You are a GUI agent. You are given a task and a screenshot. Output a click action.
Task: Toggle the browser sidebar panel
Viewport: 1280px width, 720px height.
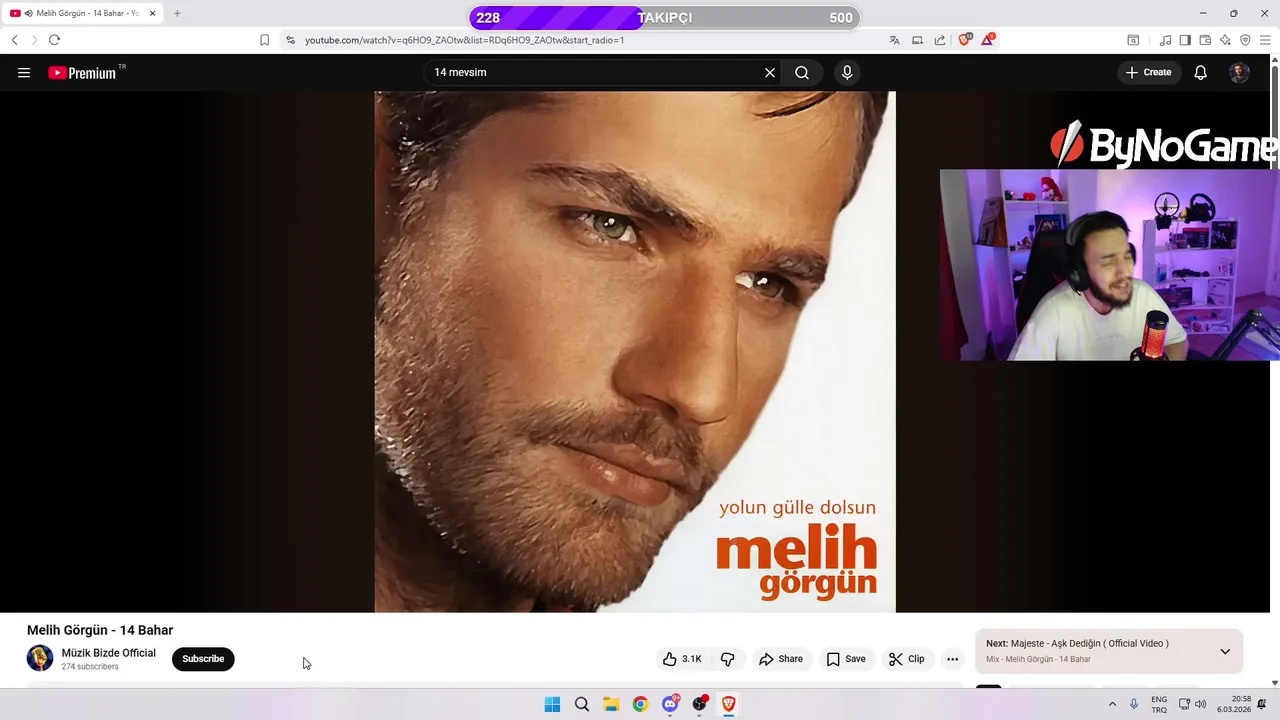(1185, 40)
